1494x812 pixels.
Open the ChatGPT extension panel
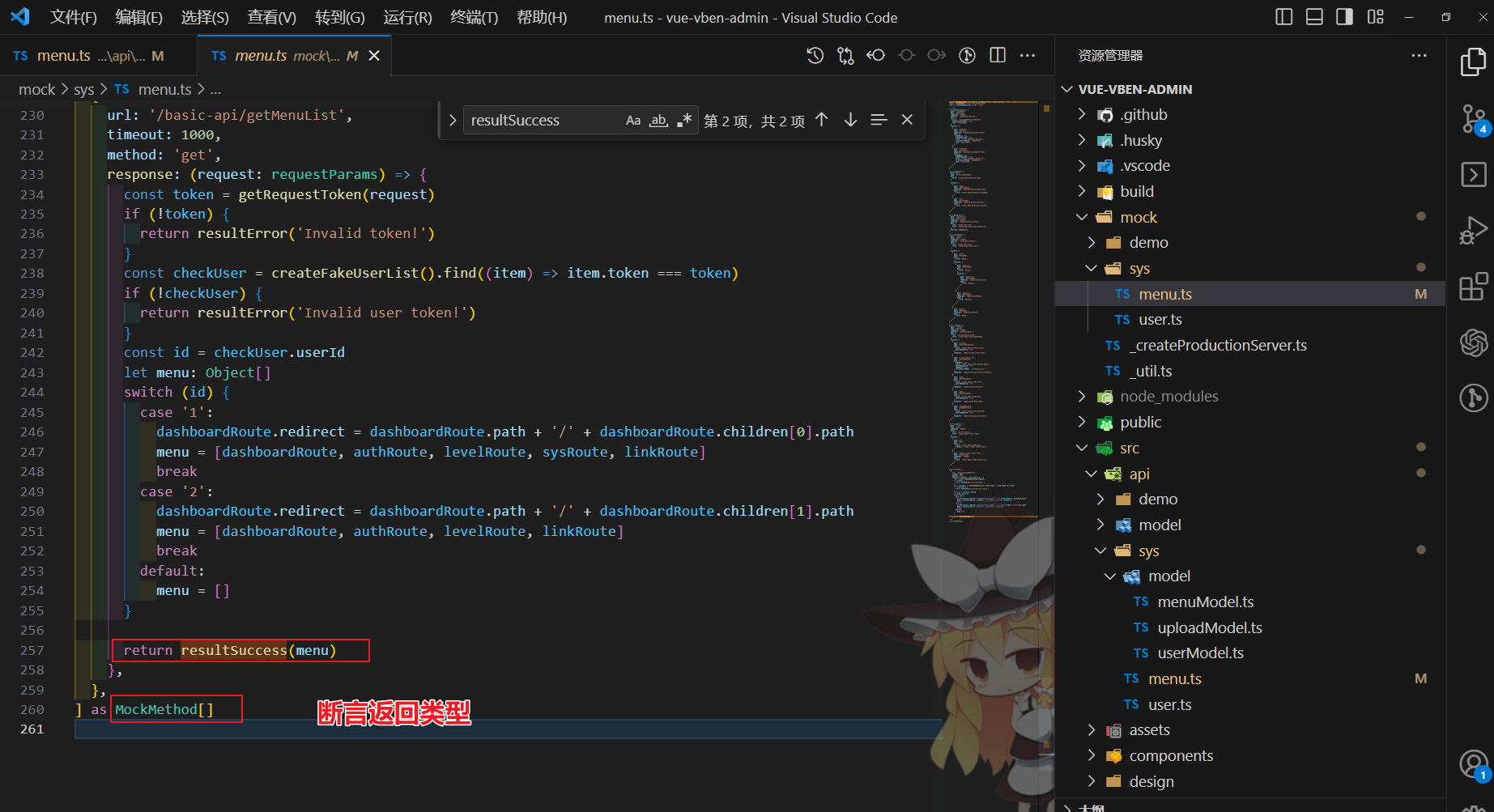point(1473,342)
